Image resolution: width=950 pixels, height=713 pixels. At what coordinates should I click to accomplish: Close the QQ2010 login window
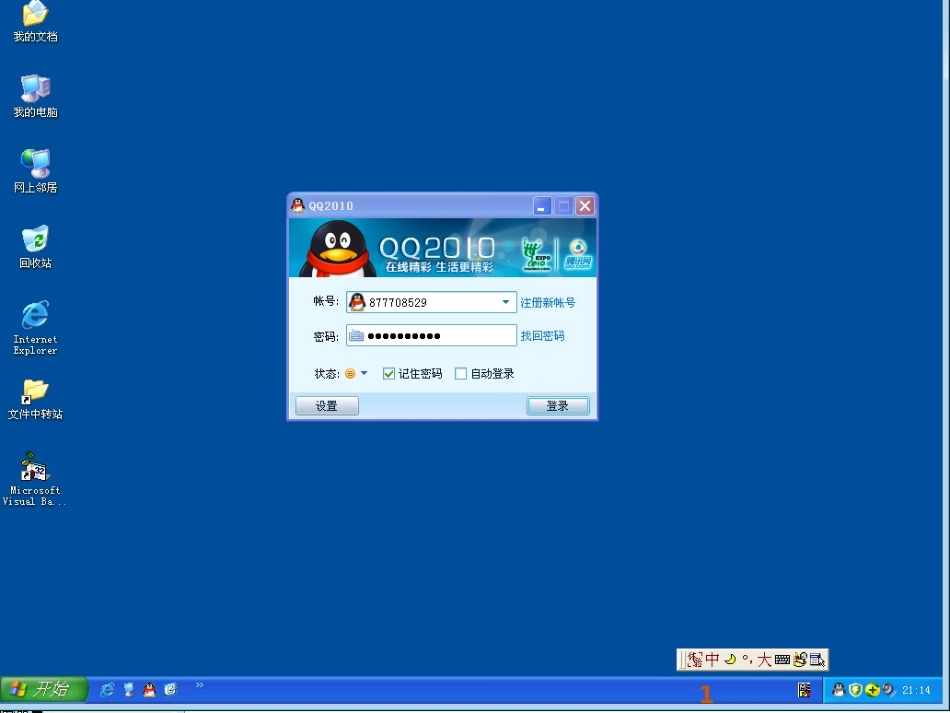point(585,206)
